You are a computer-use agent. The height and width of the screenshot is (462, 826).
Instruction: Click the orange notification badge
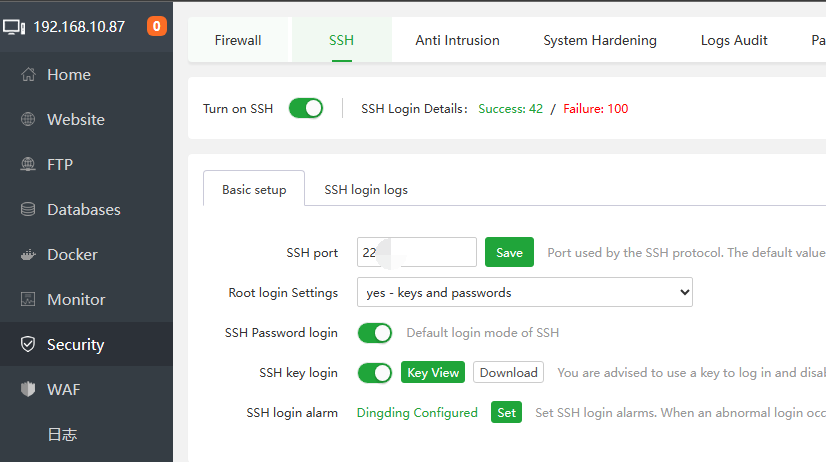pyautogui.click(x=157, y=26)
